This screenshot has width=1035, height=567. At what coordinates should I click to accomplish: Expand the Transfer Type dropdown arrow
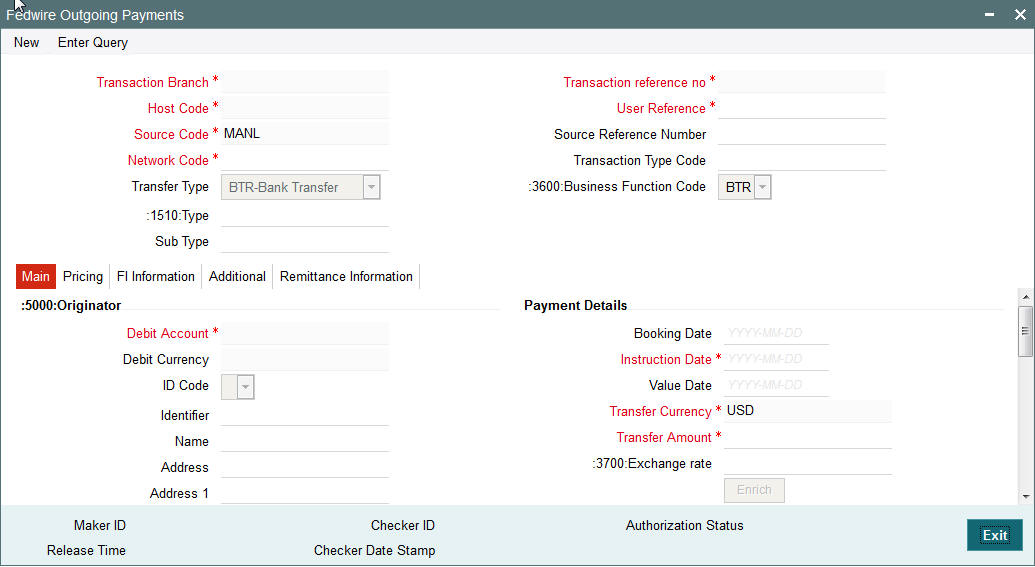(372, 187)
